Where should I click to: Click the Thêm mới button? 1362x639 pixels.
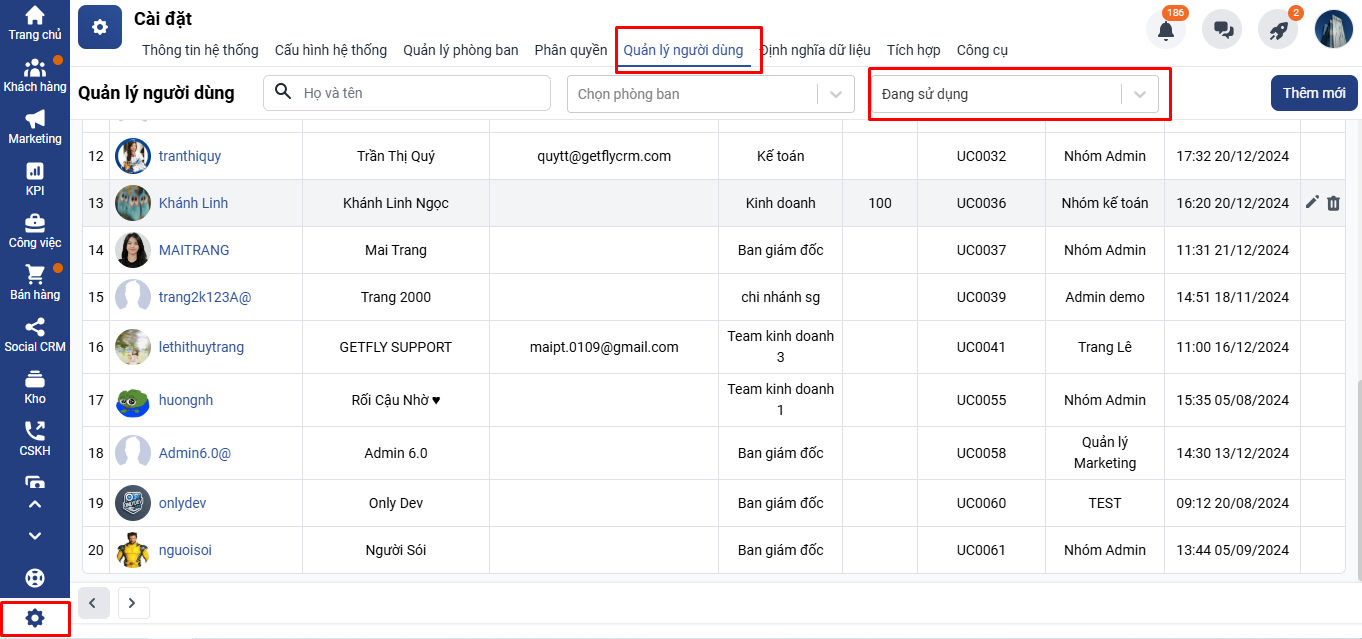[1313, 93]
